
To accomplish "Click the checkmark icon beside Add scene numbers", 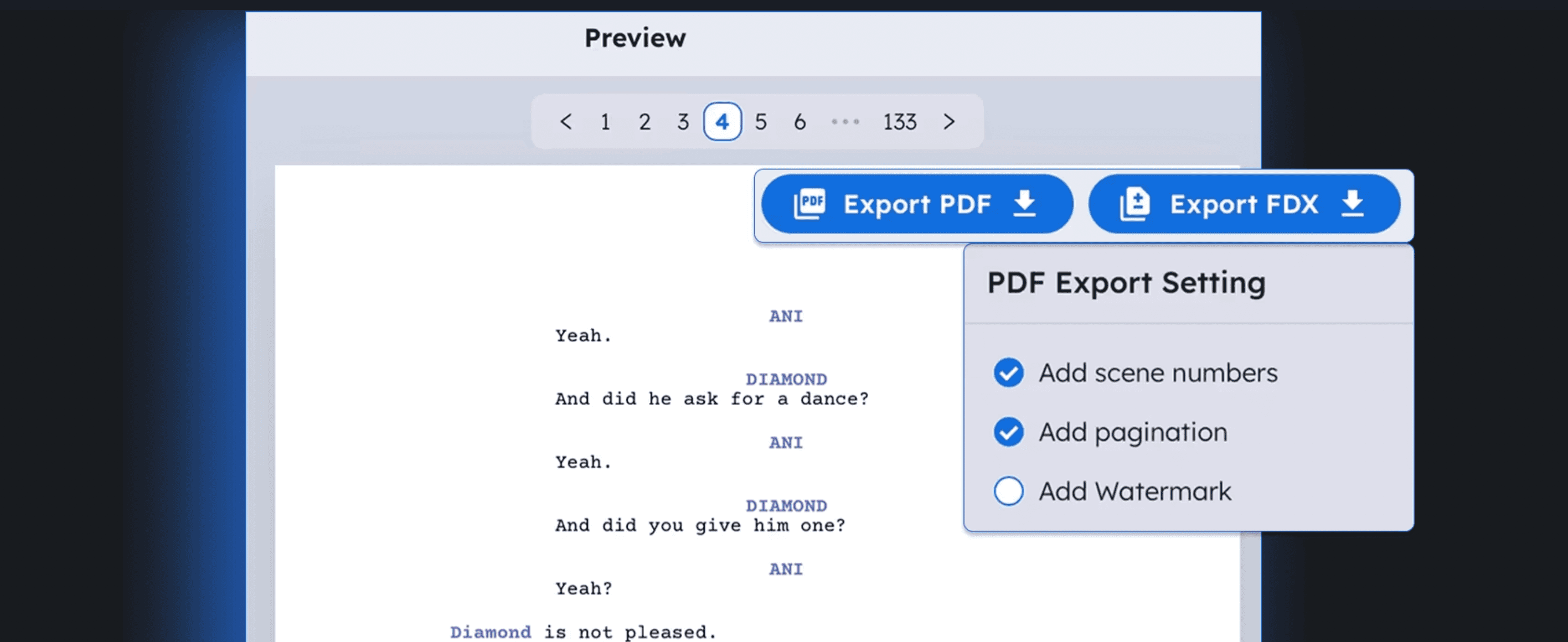I will (1008, 372).
